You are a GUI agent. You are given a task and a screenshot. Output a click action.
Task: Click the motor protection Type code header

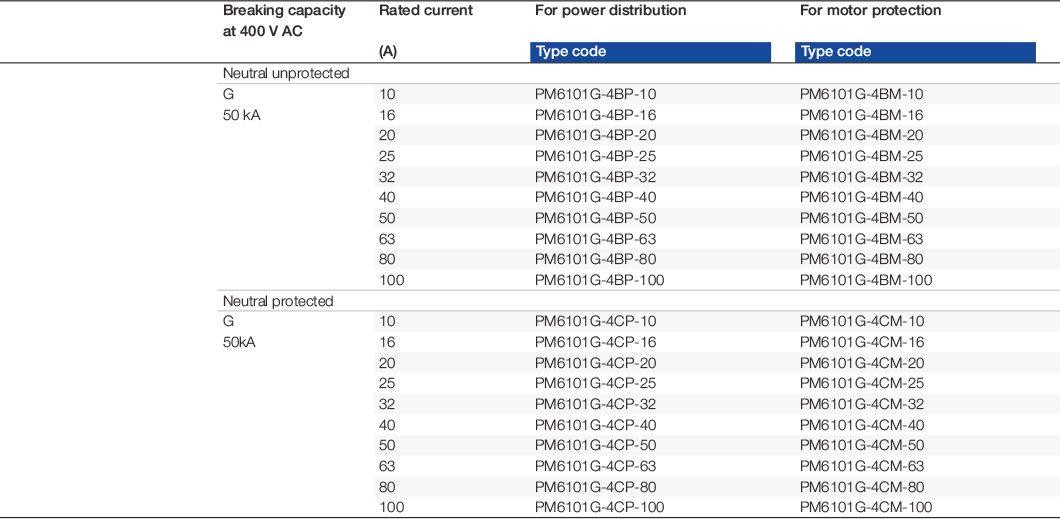(915, 52)
